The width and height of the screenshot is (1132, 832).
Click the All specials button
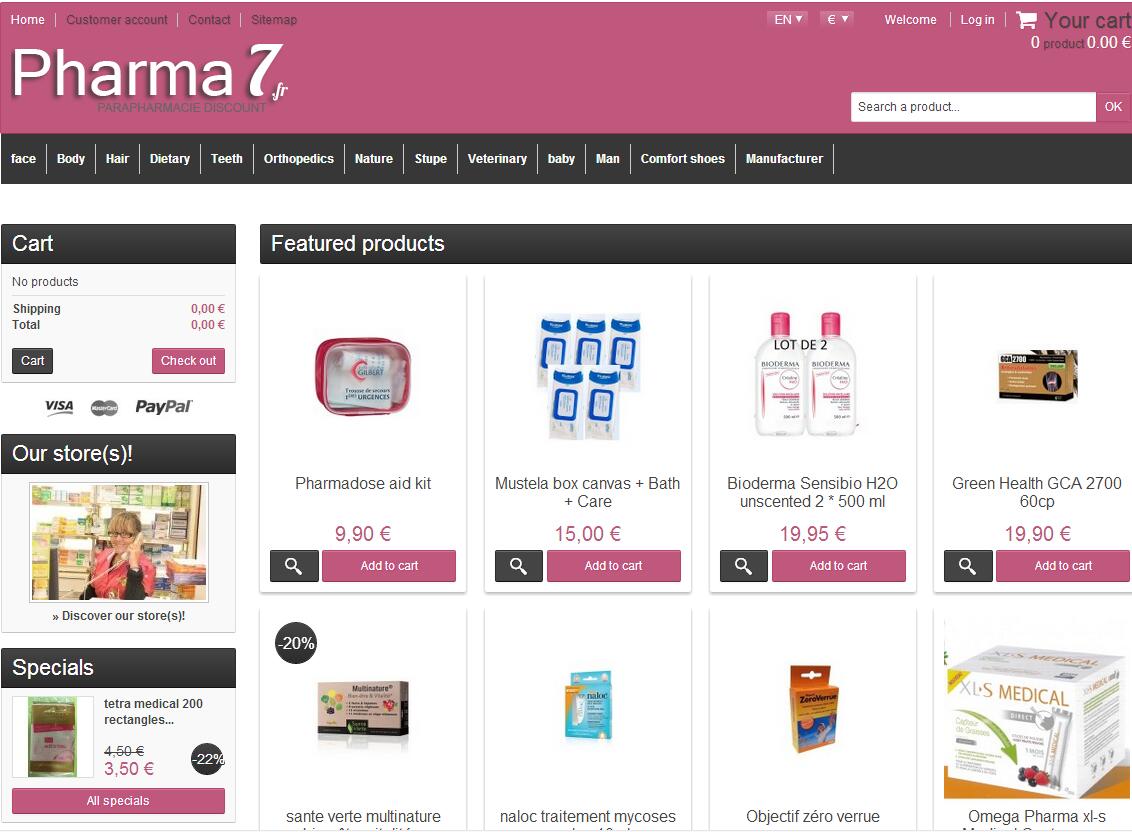point(118,800)
